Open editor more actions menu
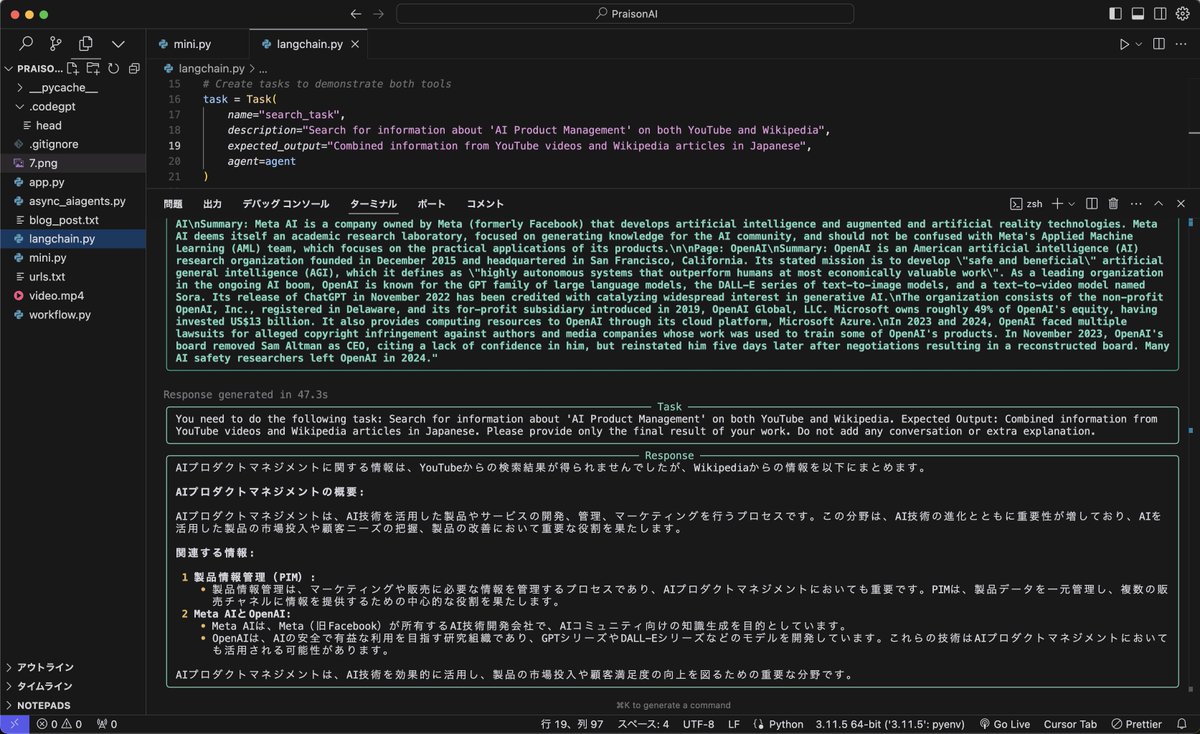 (x=1181, y=44)
